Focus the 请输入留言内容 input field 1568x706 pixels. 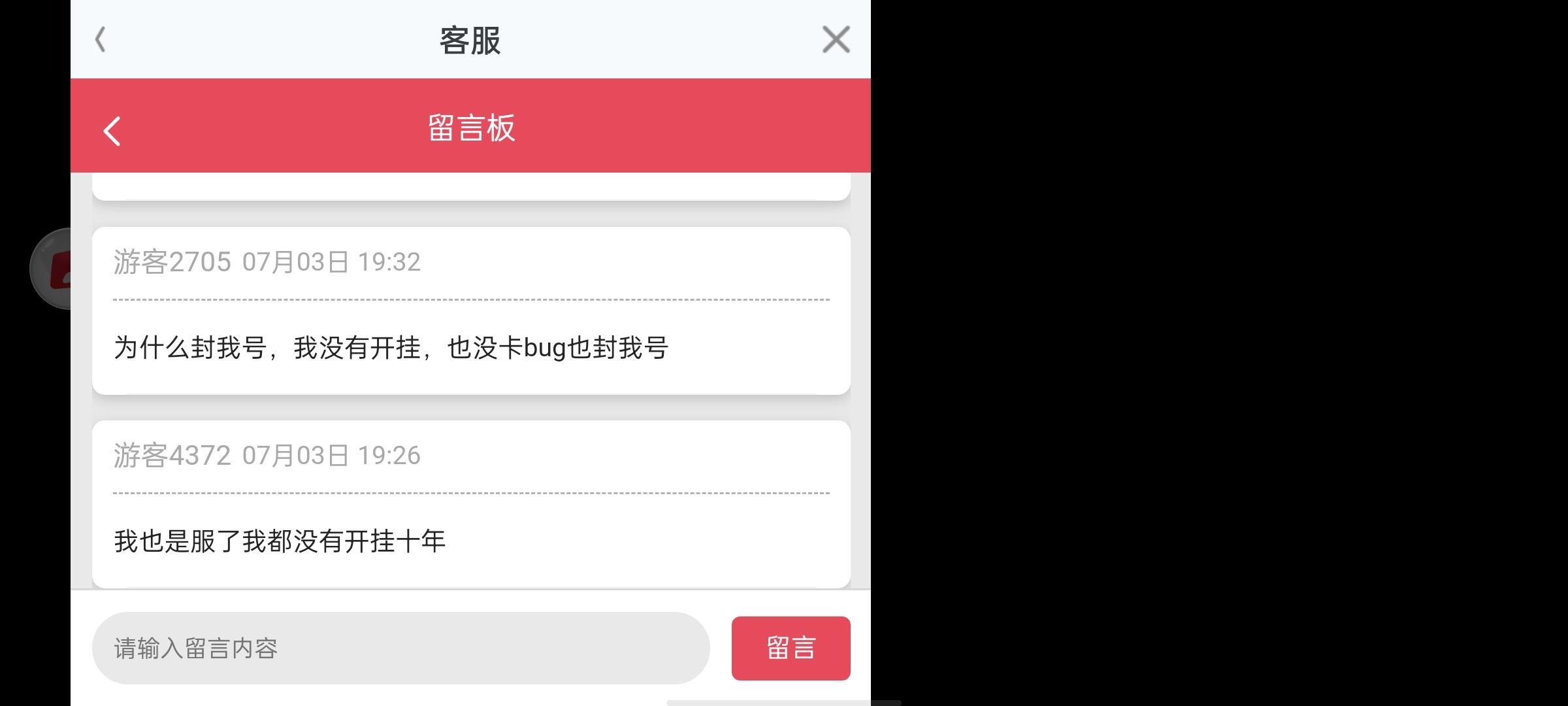click(x=400, y=648)
